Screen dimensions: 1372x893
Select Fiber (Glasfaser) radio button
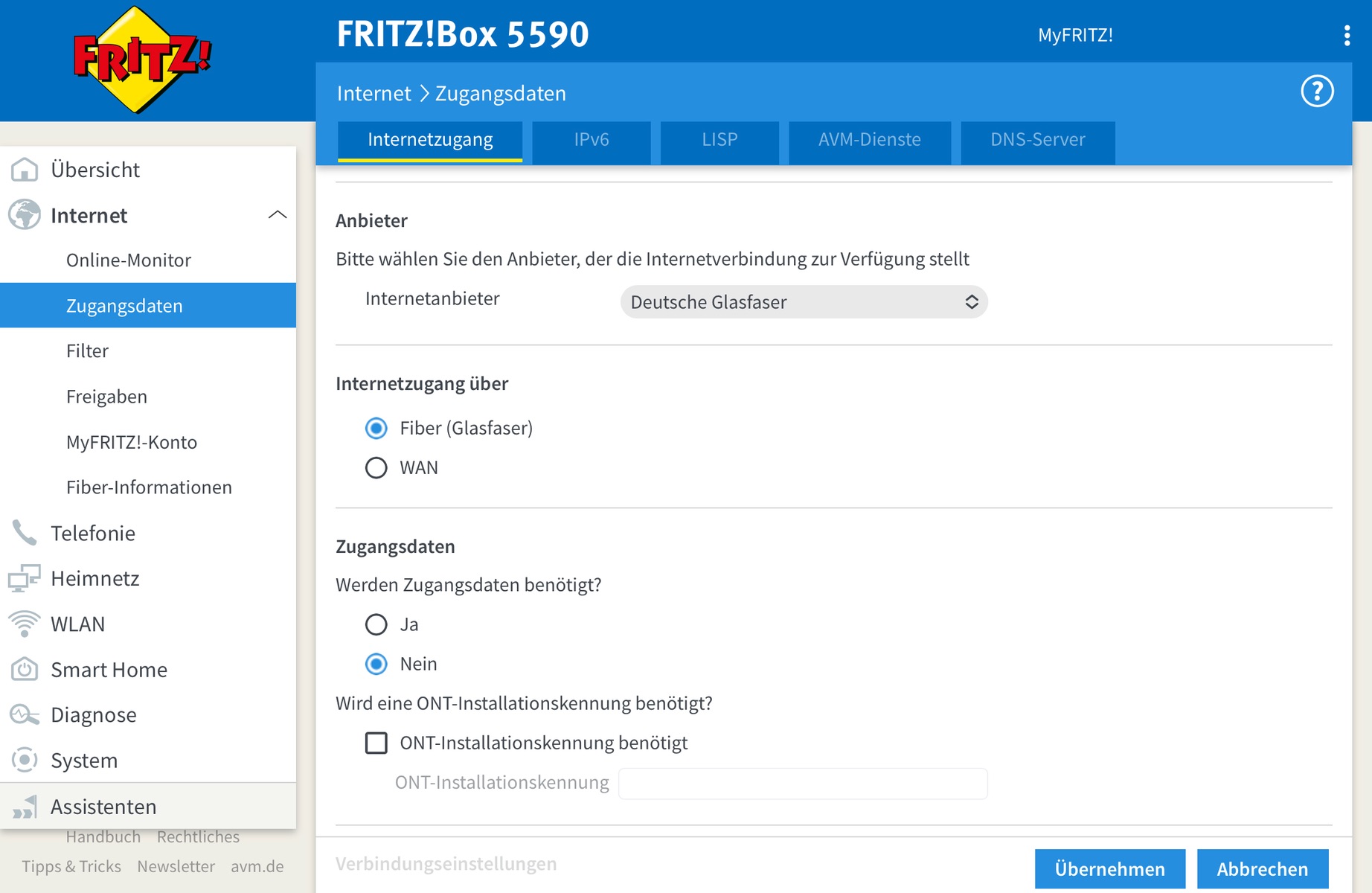(x=376, y=428)
